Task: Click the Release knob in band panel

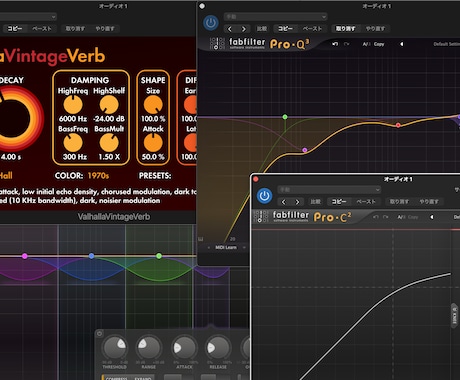Action: click(x=218, y=348)
